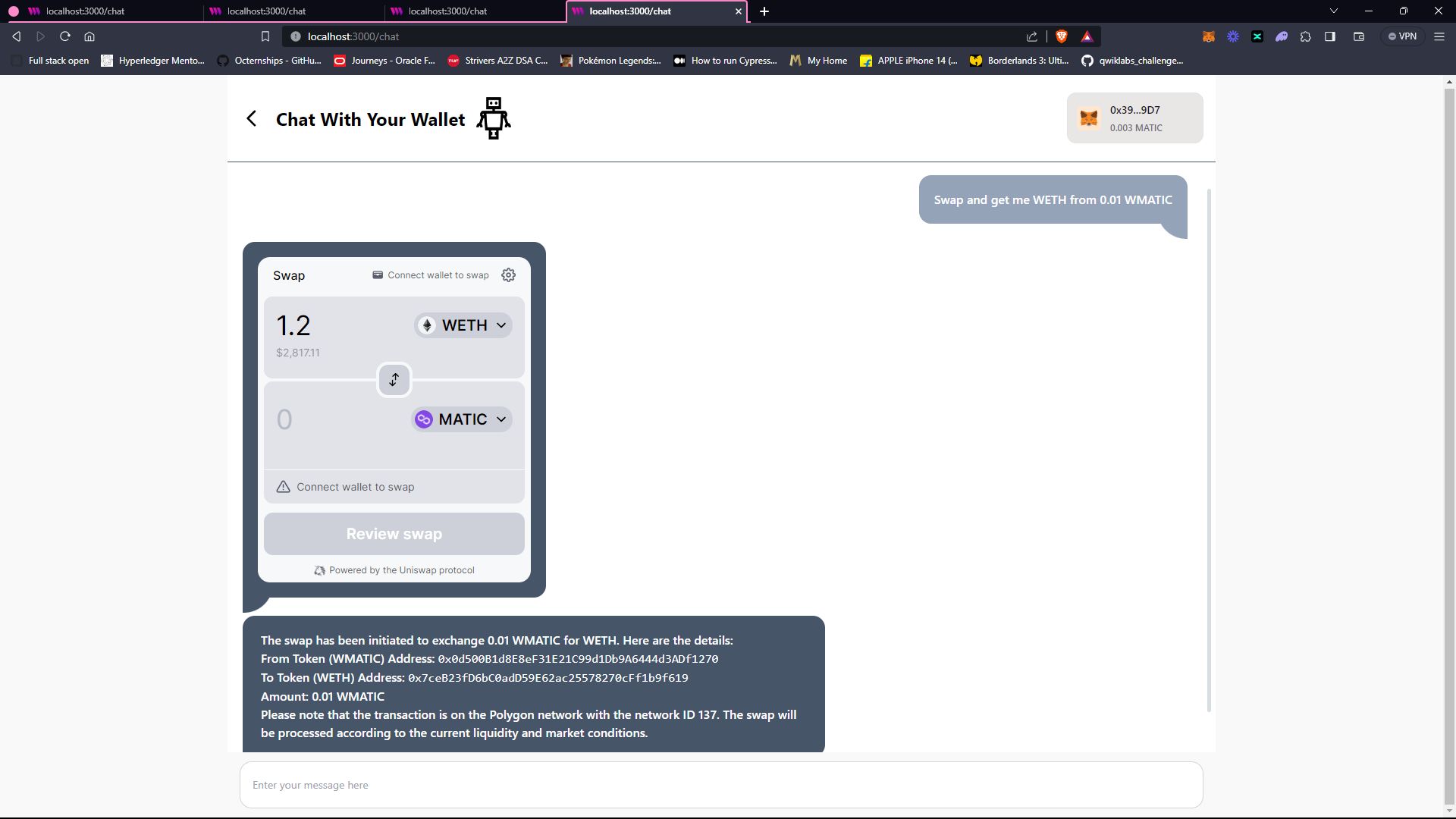Click the Brave Shields lion icon
Screen dimensions: 1456x819
click(1062, 36)
